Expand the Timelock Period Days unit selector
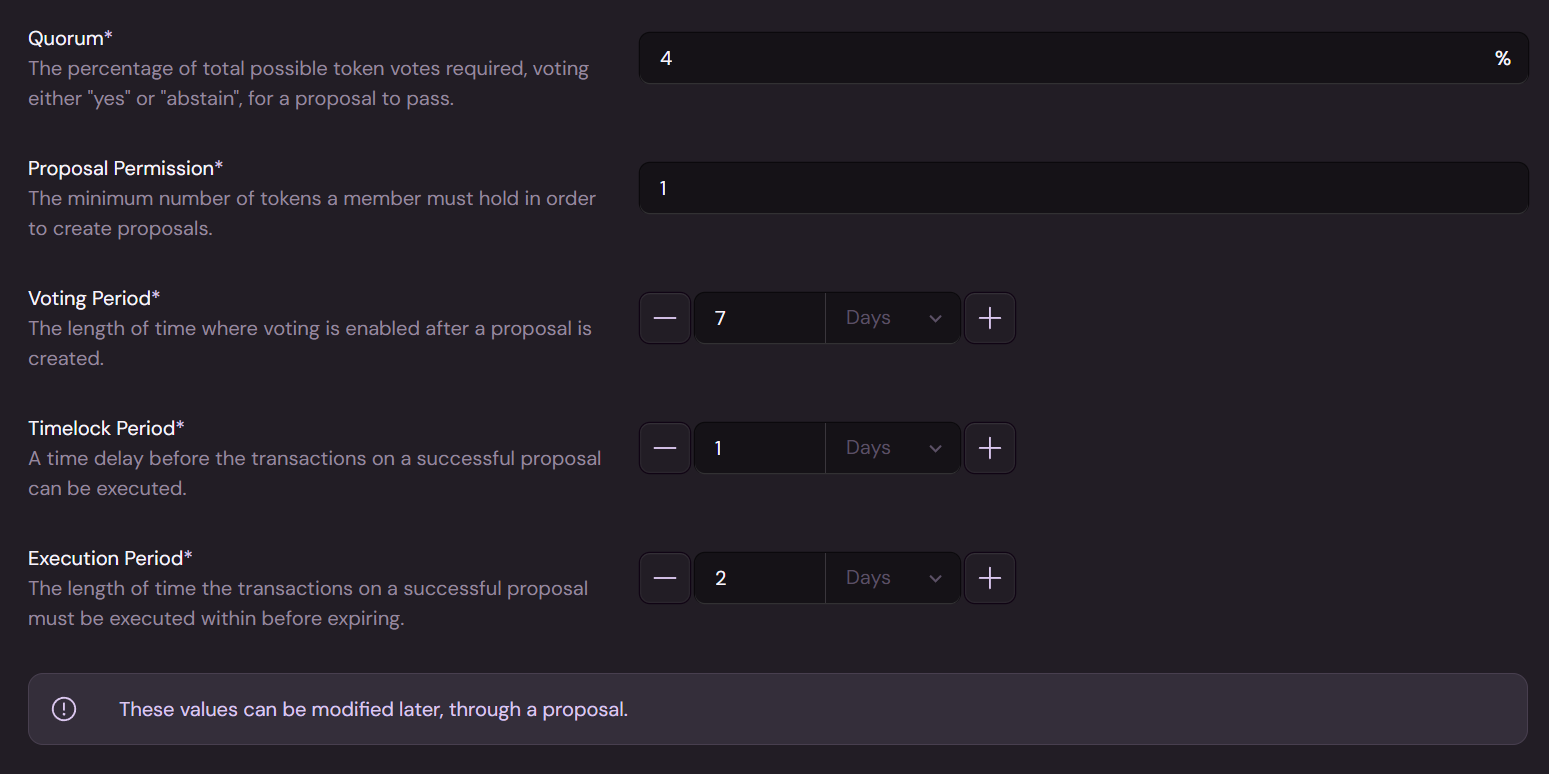This screenshot has height=774, width=1549. pos(893,448)
